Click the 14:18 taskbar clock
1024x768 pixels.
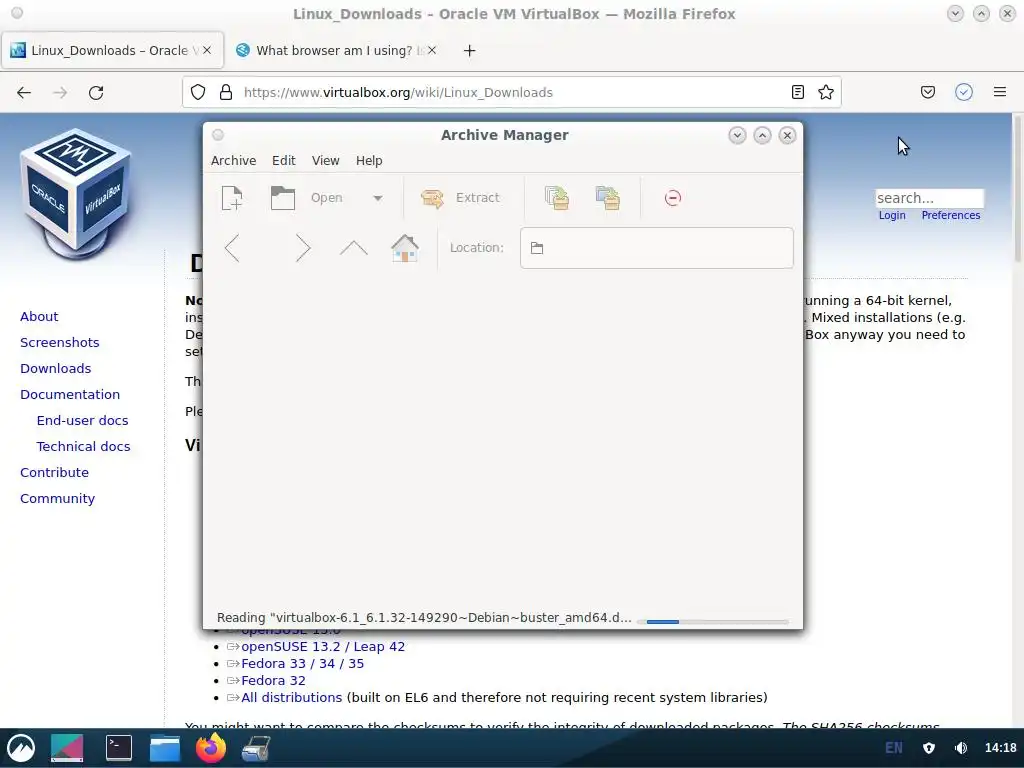[x=1000, y=748]
